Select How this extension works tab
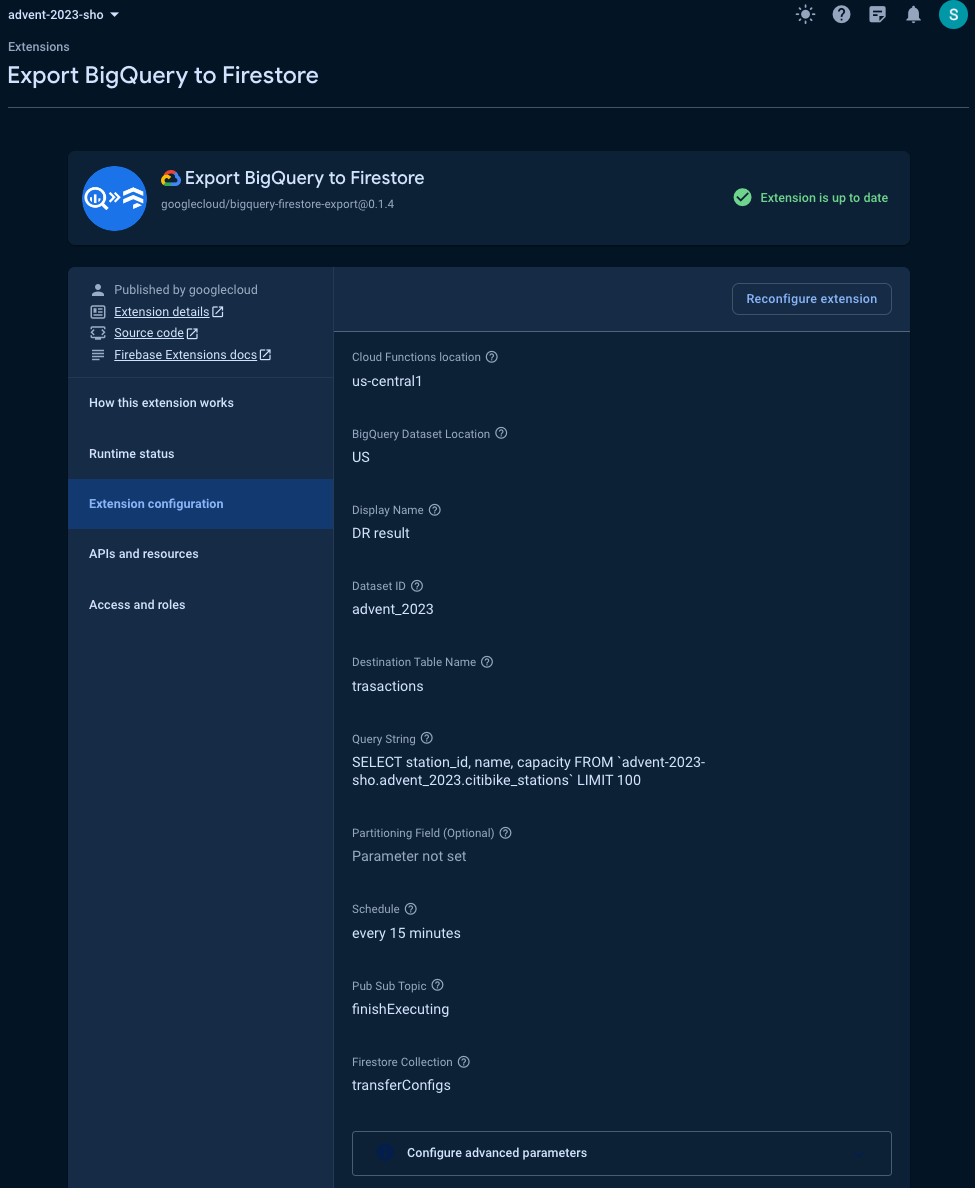The height and width of the screenshot is (1188, 975). point(201,403)
